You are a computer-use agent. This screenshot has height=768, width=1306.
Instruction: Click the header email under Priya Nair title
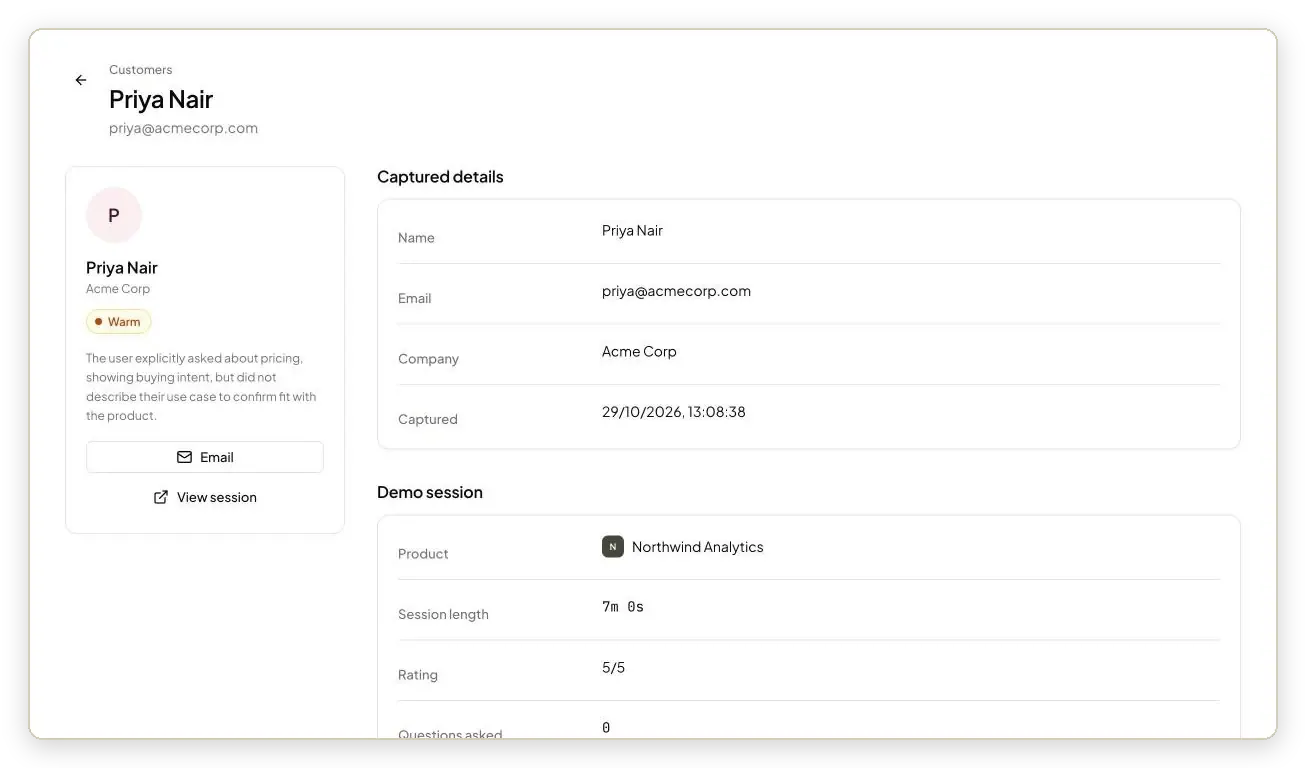pyautogui.click(x=183, y=128)
